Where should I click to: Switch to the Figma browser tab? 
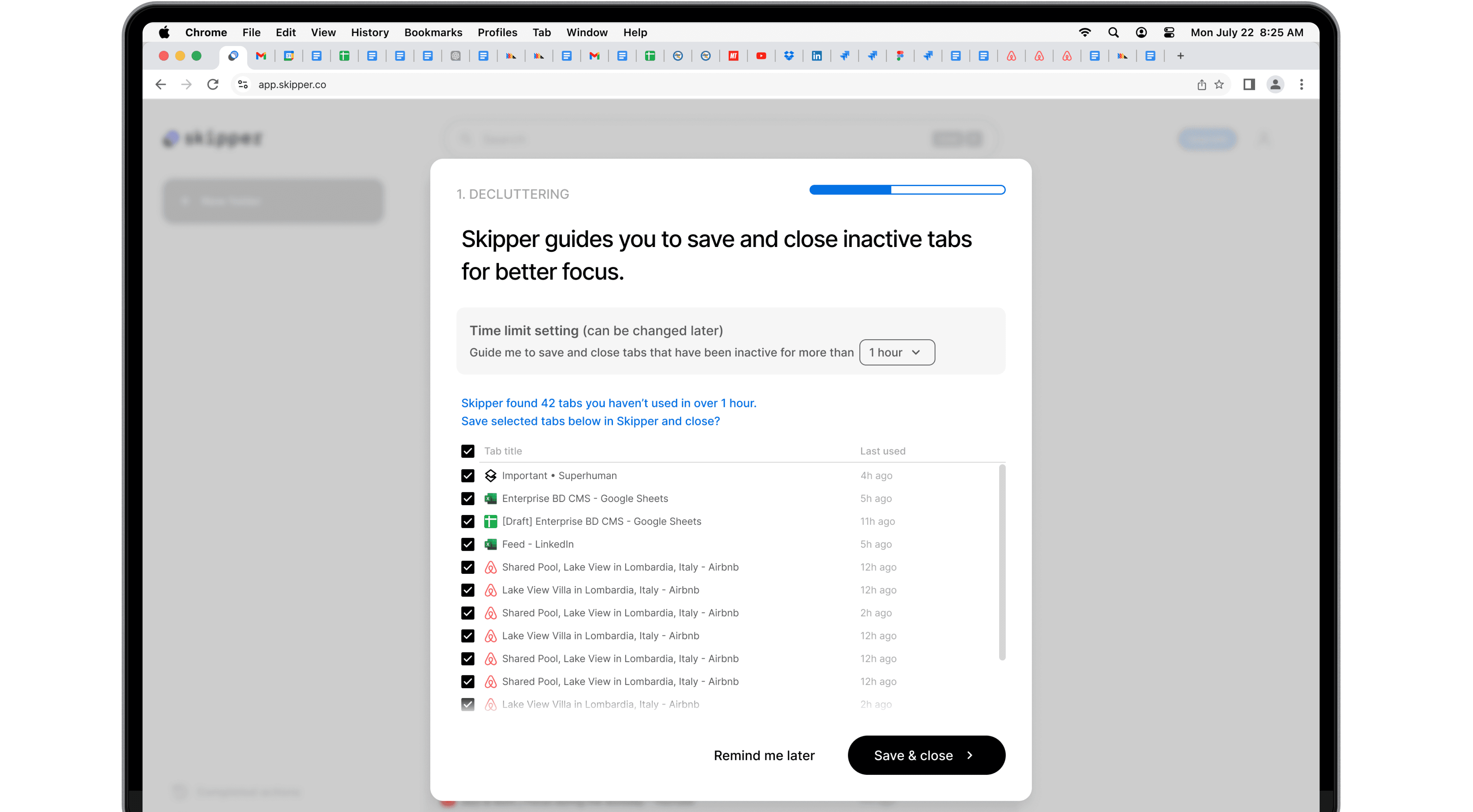pos(900,56)
